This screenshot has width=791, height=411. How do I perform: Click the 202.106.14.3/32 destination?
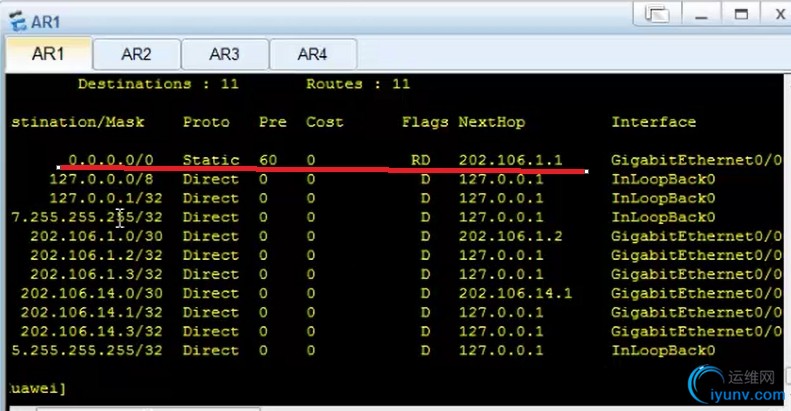91,331
